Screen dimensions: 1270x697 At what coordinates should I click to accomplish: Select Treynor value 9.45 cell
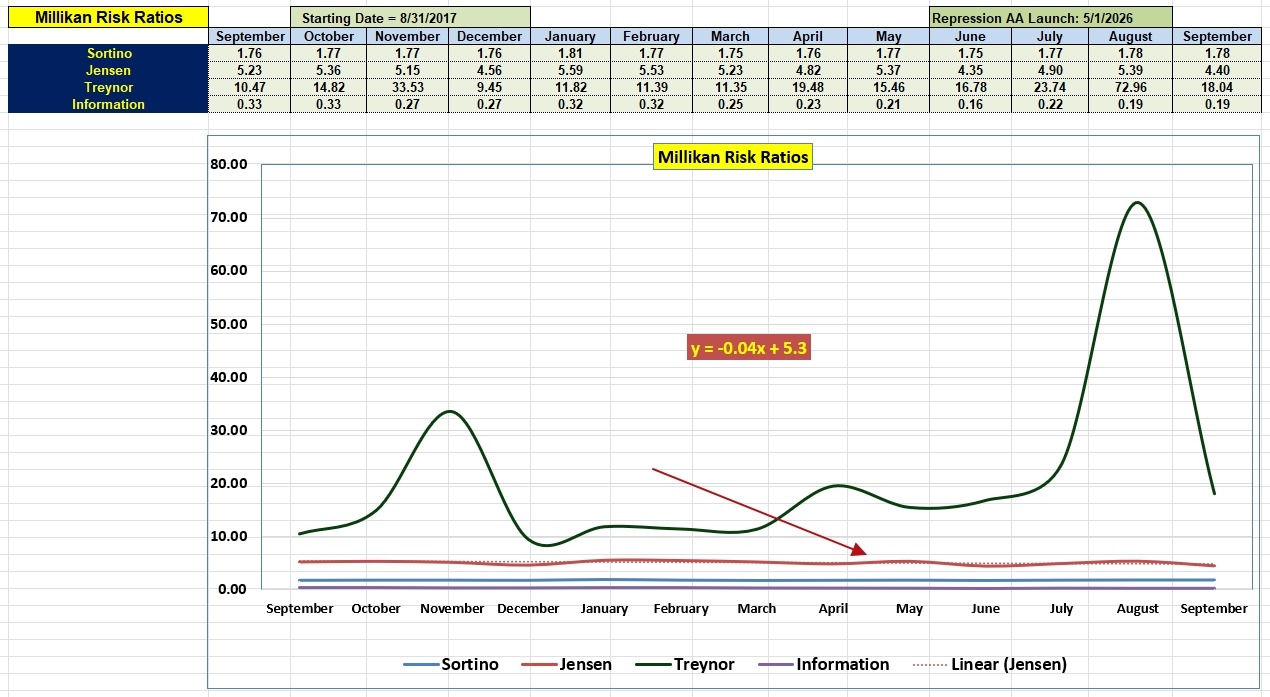tap(490, 87)
